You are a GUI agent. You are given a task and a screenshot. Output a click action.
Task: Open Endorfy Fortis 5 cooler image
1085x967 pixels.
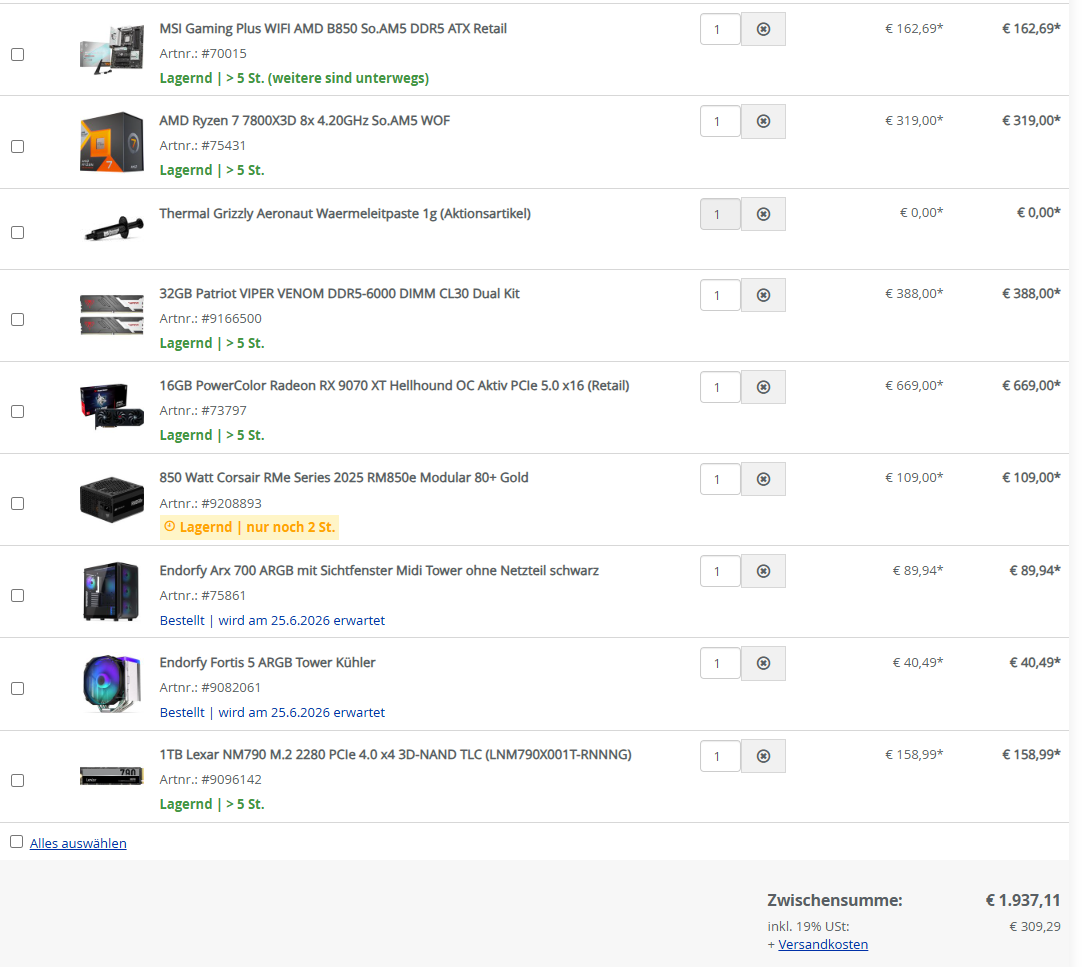[111, 684]
